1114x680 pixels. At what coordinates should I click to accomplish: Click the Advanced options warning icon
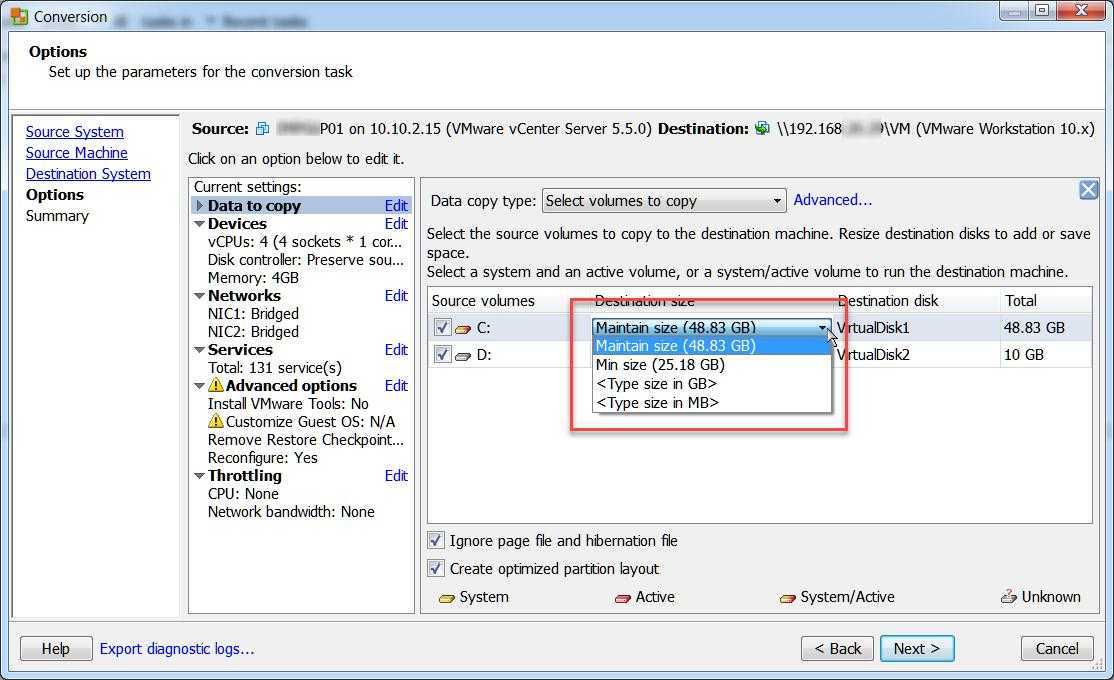pyautogui.click(x=215, y=386)
